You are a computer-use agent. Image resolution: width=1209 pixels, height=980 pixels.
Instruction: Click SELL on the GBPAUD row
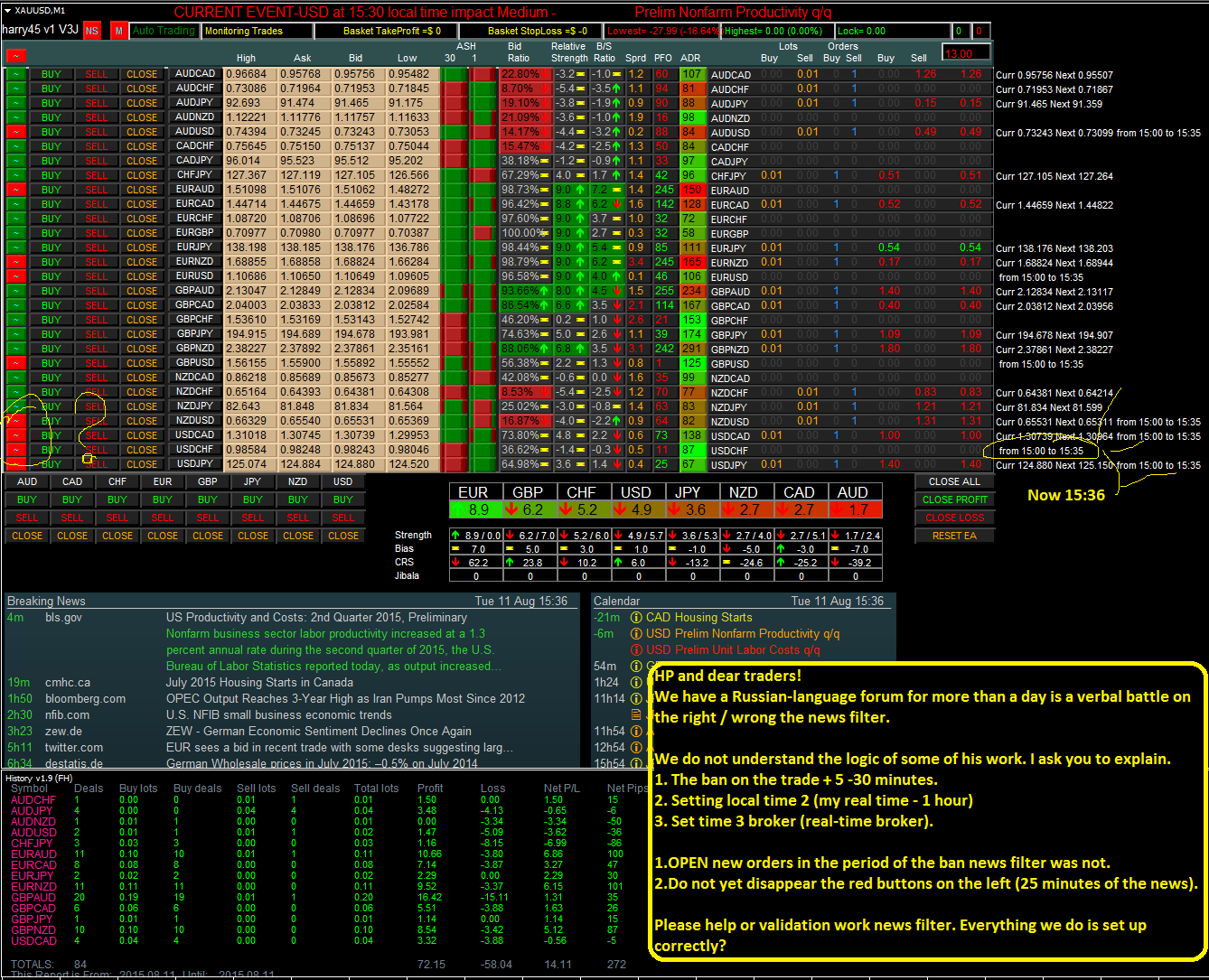tap(97, 291)
